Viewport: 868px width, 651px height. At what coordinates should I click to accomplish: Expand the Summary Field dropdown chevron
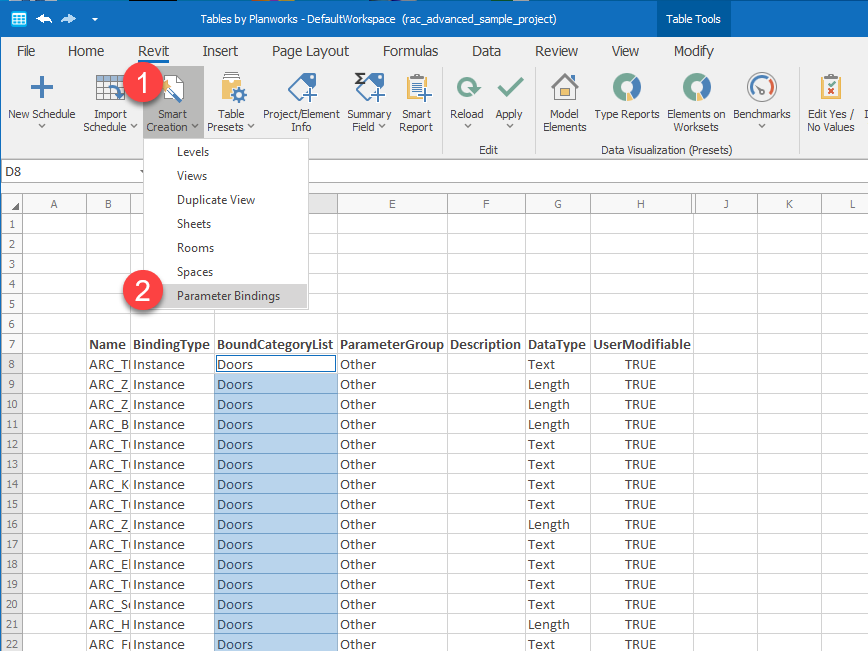point(382,127)
